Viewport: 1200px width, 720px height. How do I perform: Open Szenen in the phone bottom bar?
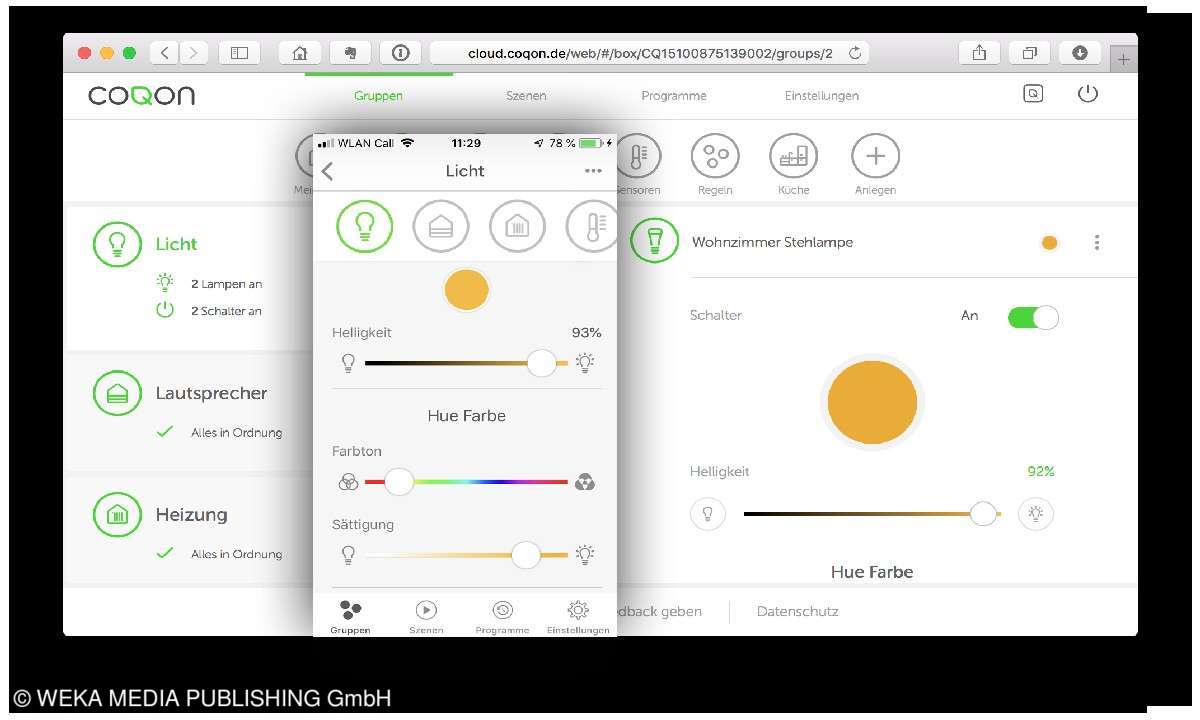pos(426,617)
